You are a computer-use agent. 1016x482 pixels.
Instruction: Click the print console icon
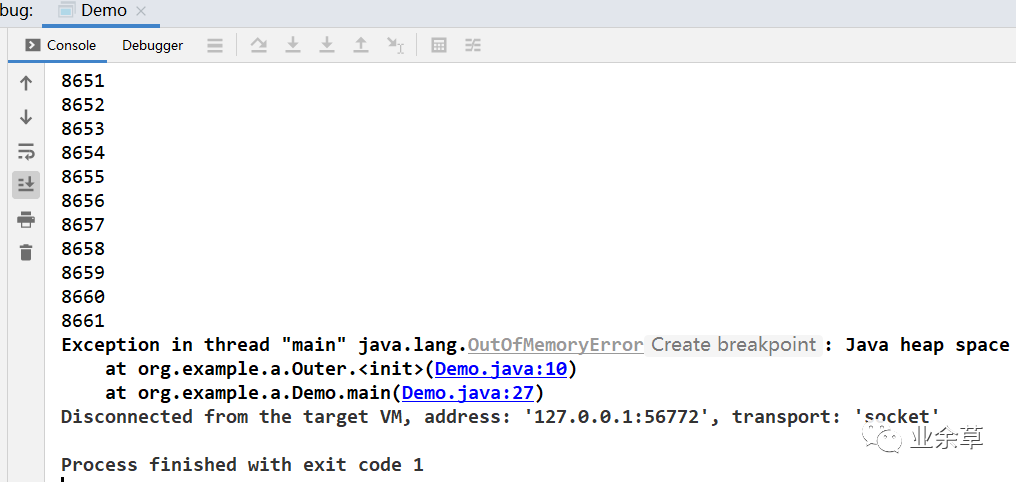[x=26, y=220]
